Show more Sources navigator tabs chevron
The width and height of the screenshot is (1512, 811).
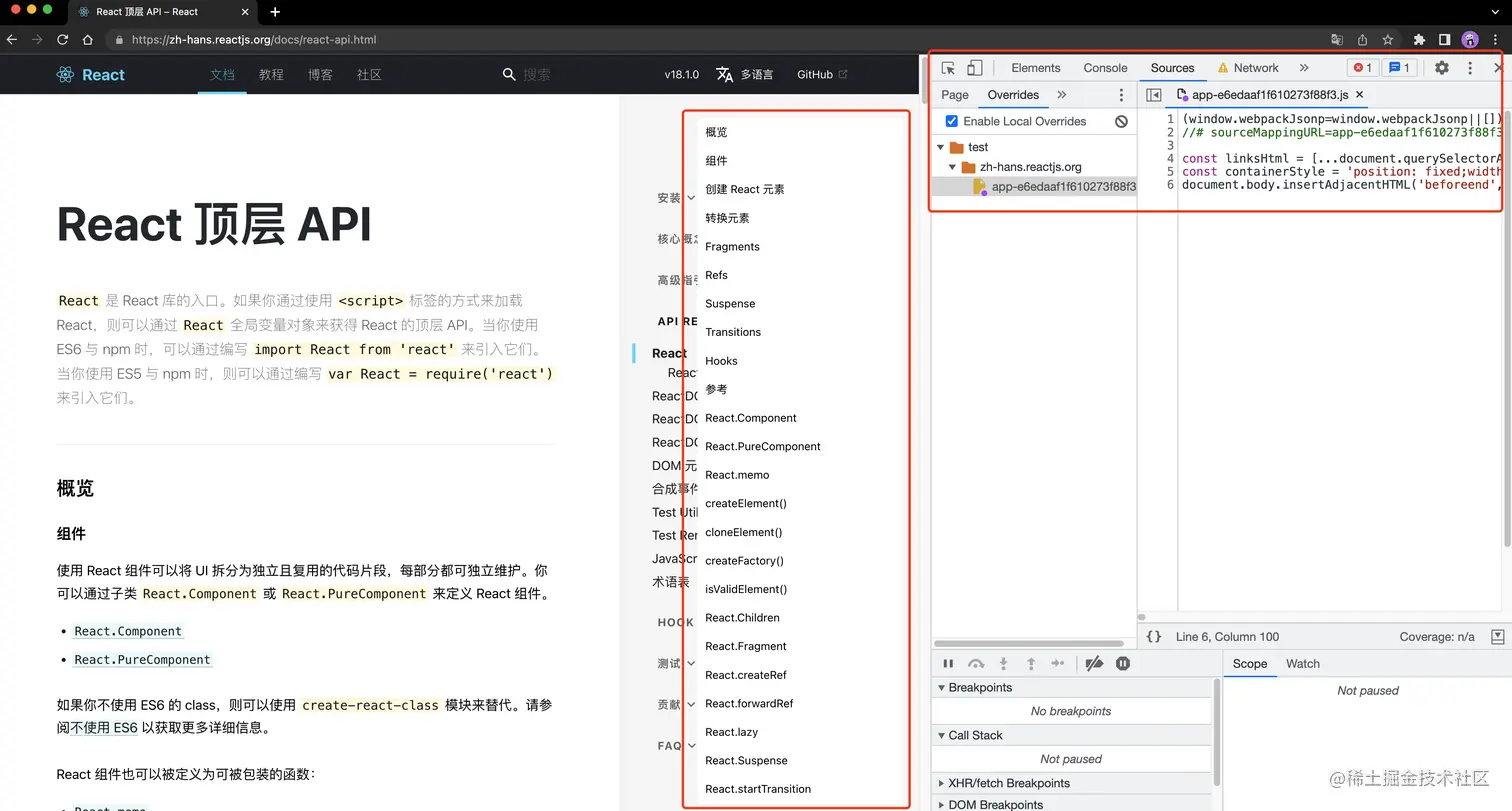click(1062, 95)
